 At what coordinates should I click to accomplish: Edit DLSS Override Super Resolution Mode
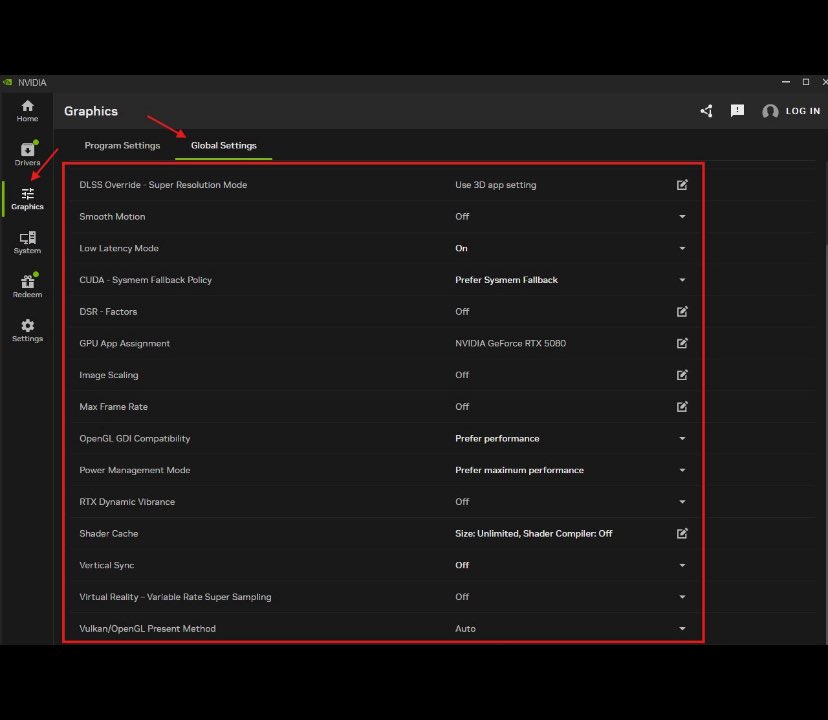[682, 184]
